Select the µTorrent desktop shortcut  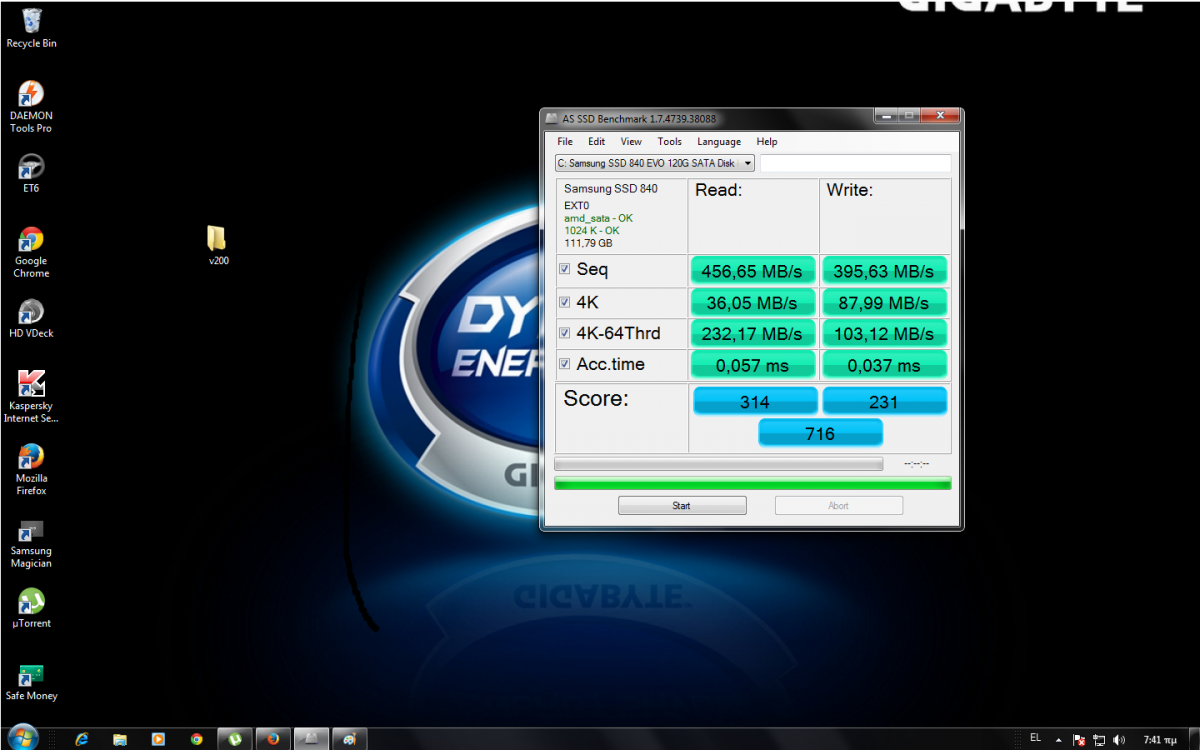coord(31,609)
